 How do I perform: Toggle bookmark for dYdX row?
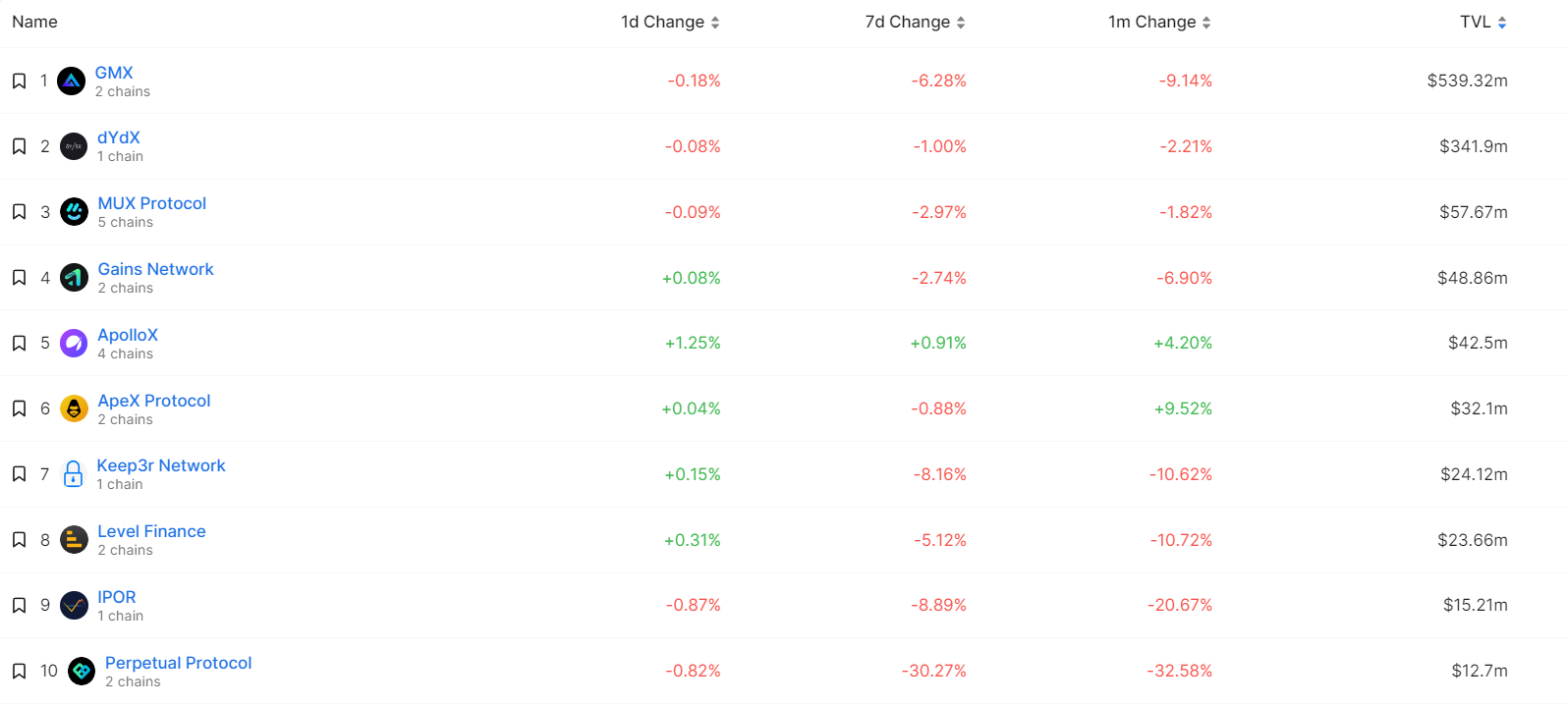(x=19, y=147)
